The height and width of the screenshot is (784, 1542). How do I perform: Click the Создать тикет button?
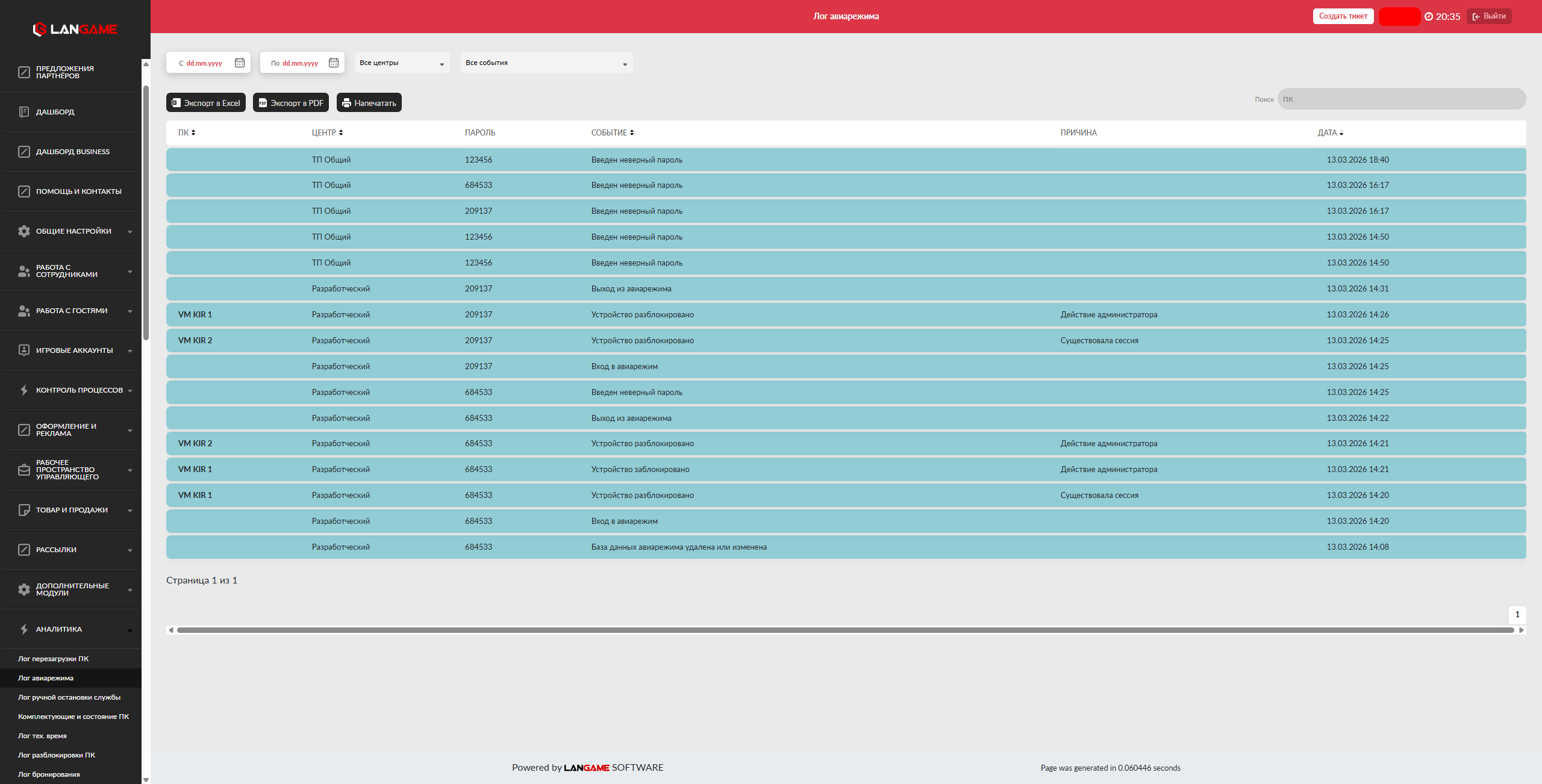click(1343, 16)
